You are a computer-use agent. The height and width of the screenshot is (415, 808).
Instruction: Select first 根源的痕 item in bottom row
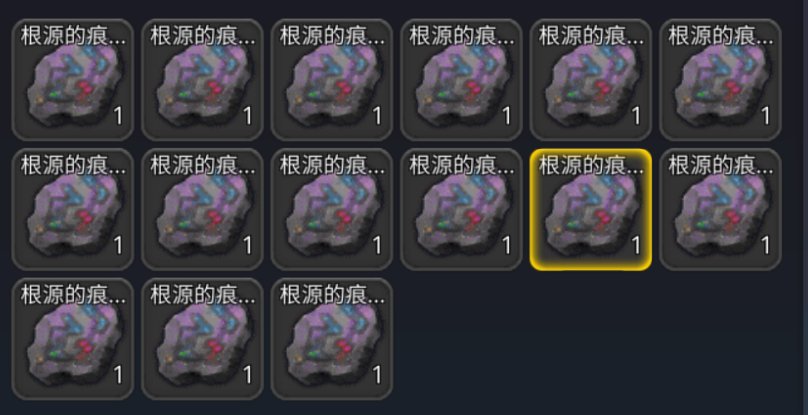73,339
